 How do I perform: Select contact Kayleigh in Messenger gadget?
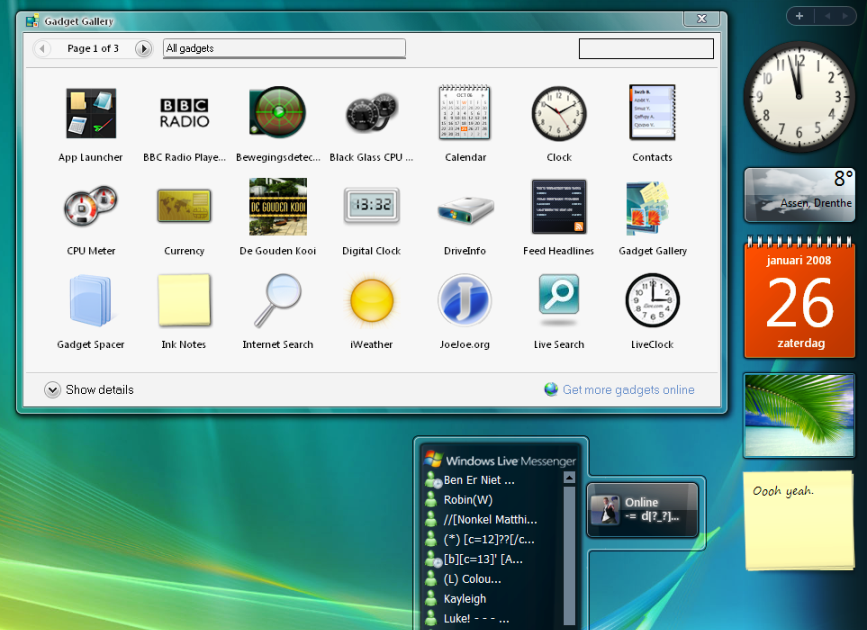coord(465,599)
